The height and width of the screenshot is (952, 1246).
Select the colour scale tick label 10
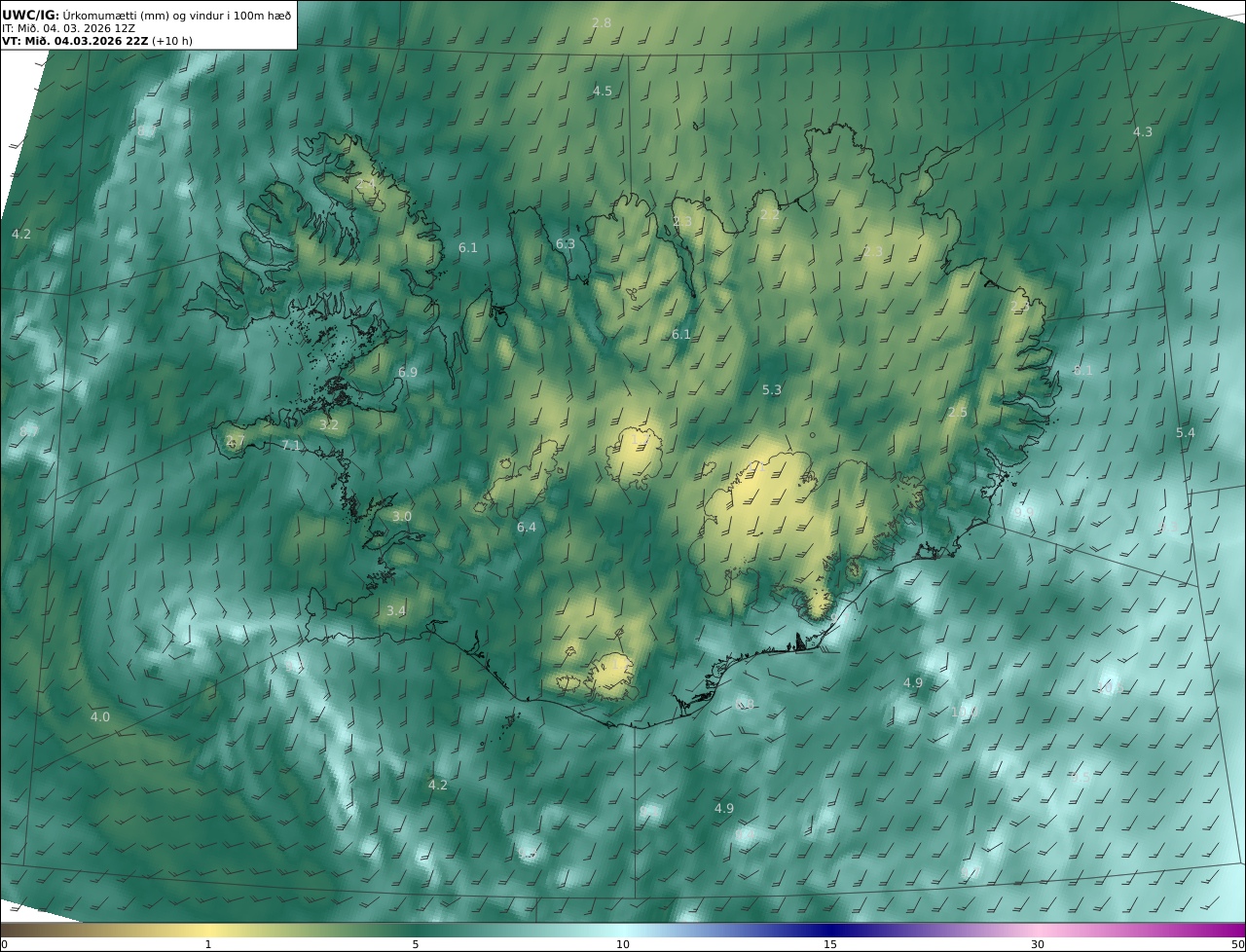[623, 944]
